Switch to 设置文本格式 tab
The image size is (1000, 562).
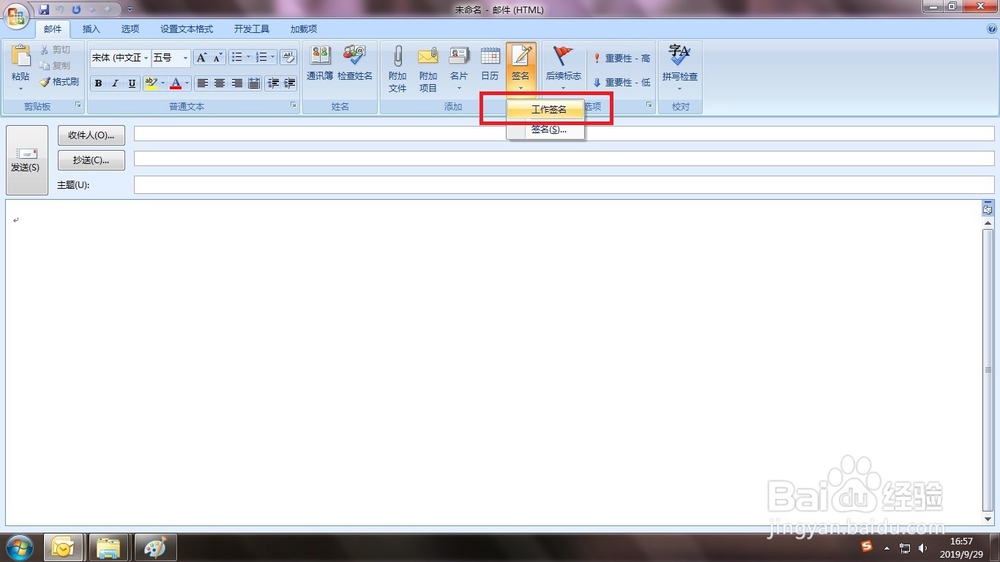click(186, 29)
